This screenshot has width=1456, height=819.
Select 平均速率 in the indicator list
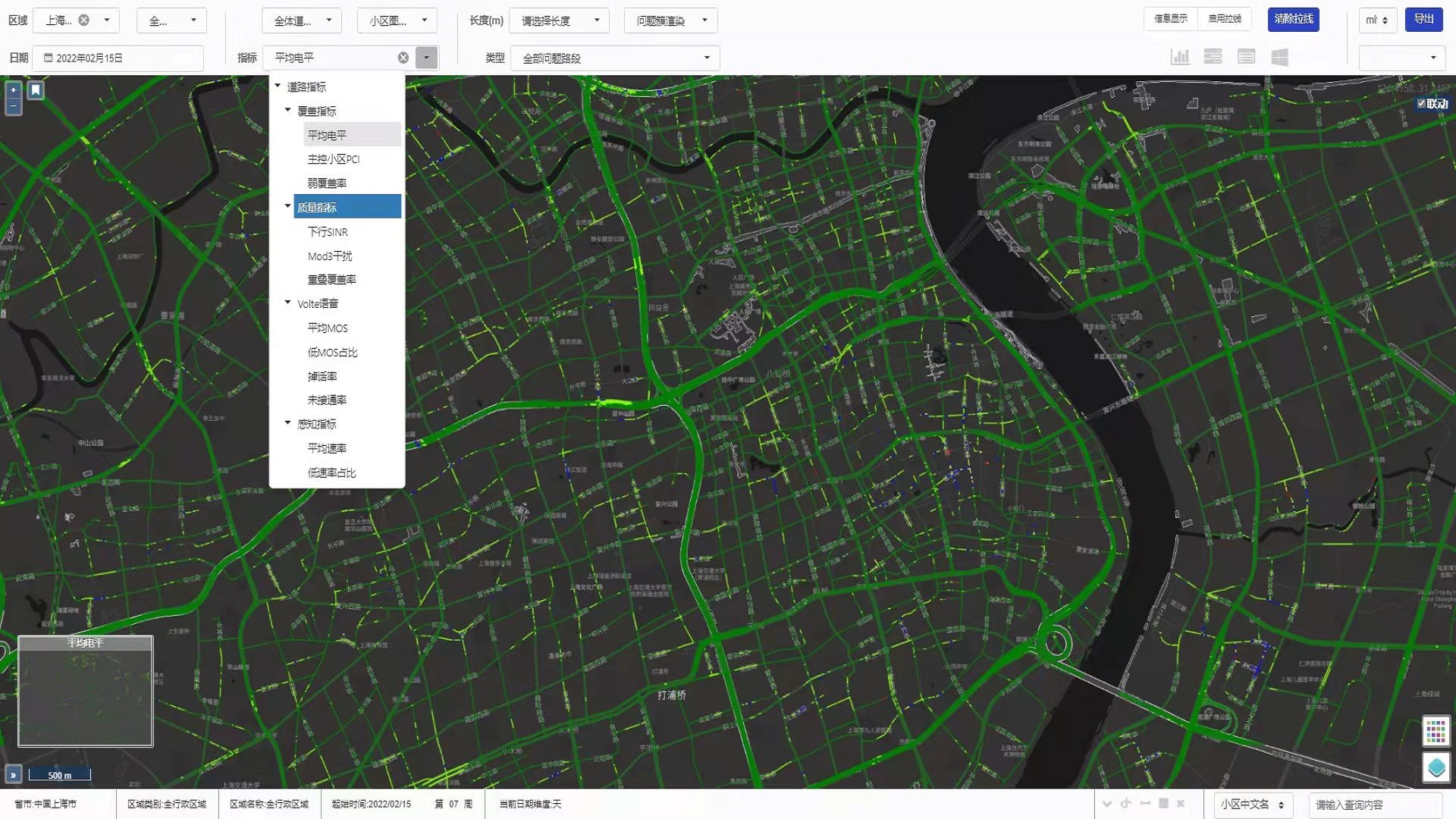tap(327, 448)
